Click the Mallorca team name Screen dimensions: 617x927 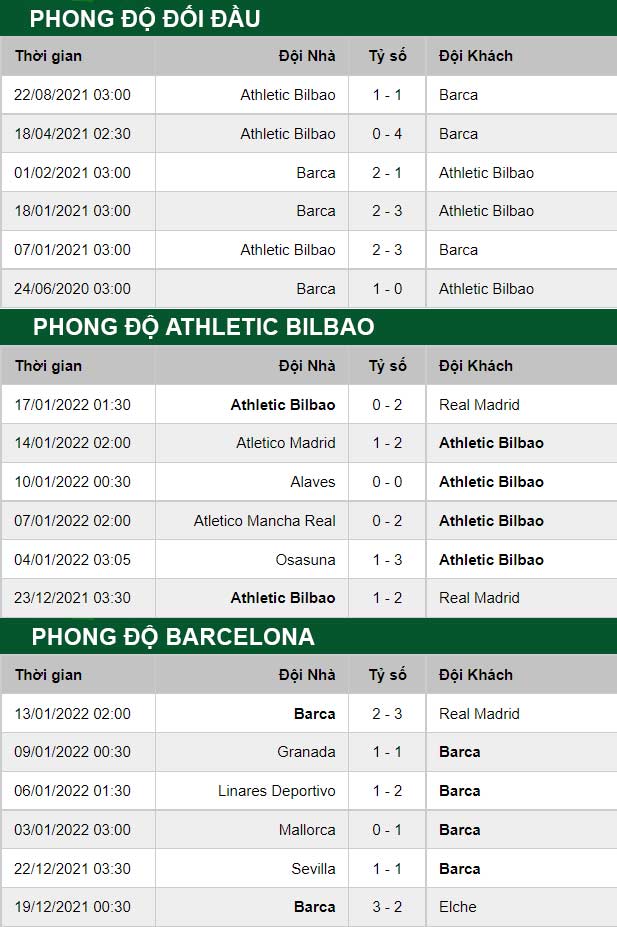click(307, 829)
